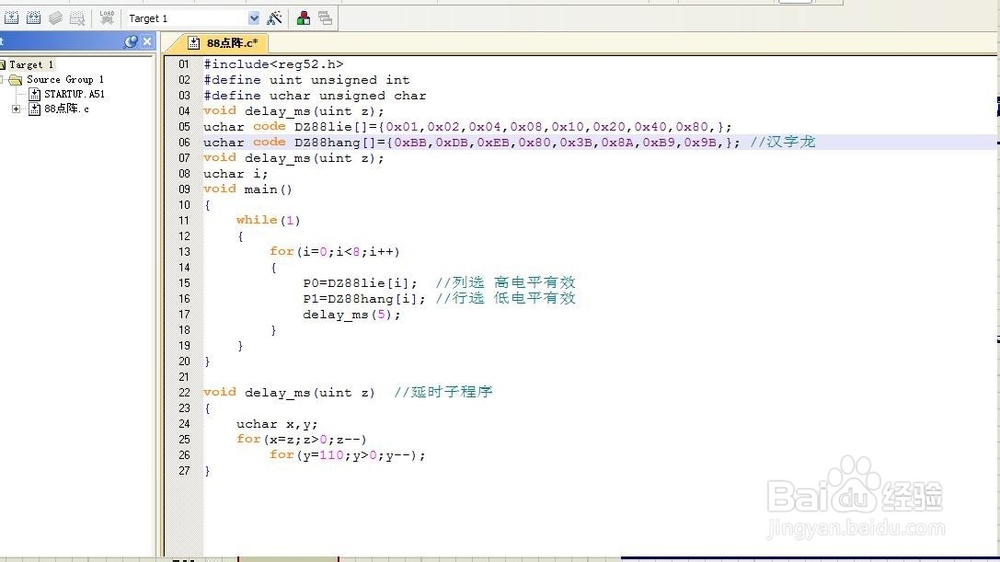The image size is (1000, 562).
Task: Click the Stop build toolbar icon
Action: 77,18
